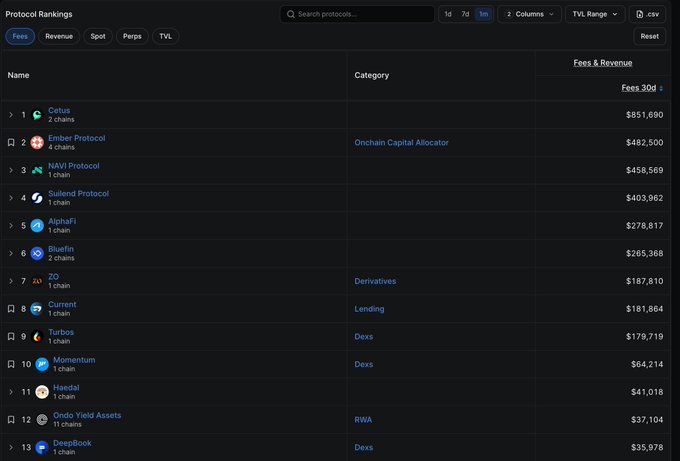Click the Suilend Protocol logo icon
The height and width of the screenshot is (461, 680).
[37, 198]
